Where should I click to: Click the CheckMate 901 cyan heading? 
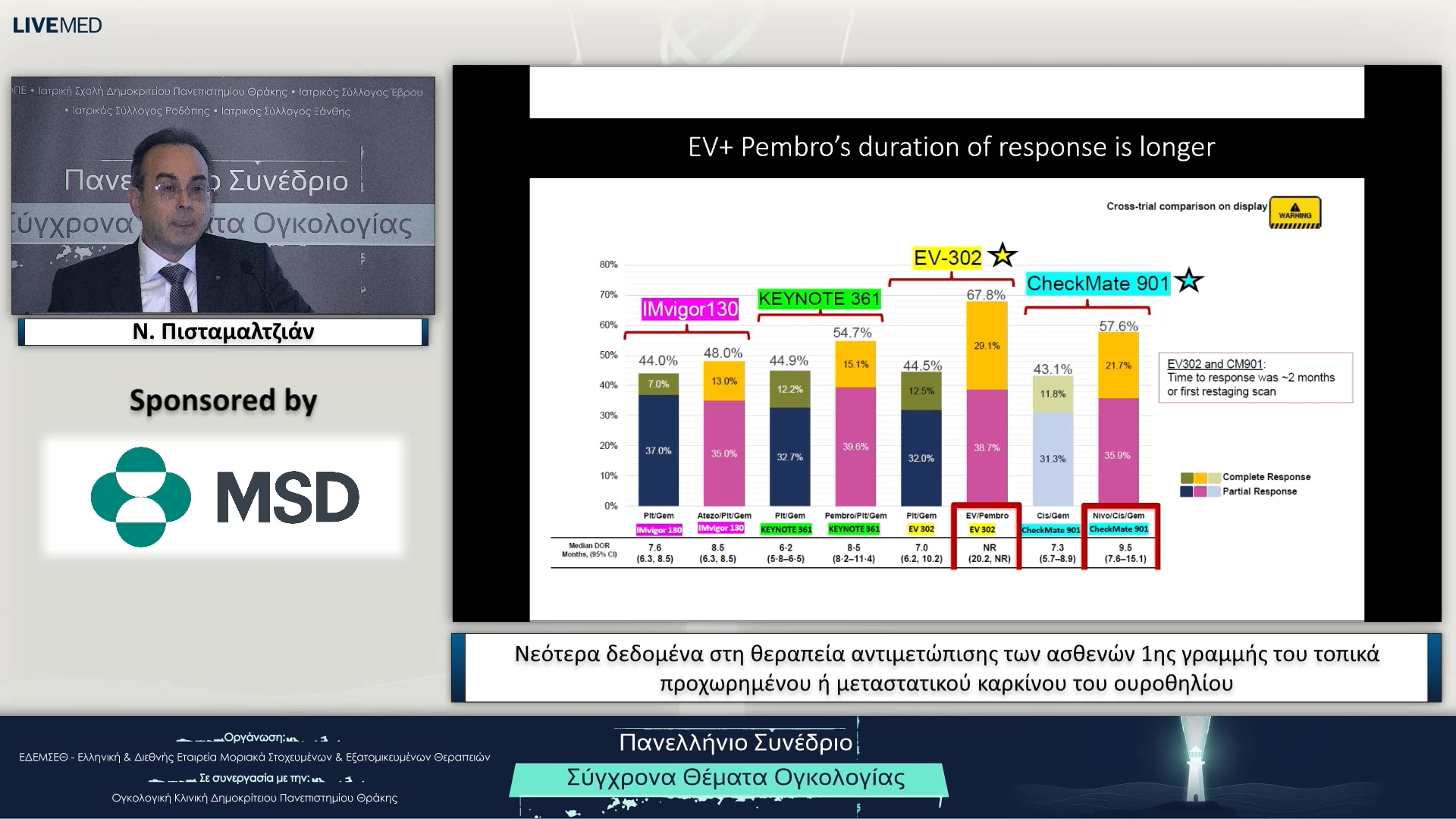pyautogui.click(x=1097, y=284)
